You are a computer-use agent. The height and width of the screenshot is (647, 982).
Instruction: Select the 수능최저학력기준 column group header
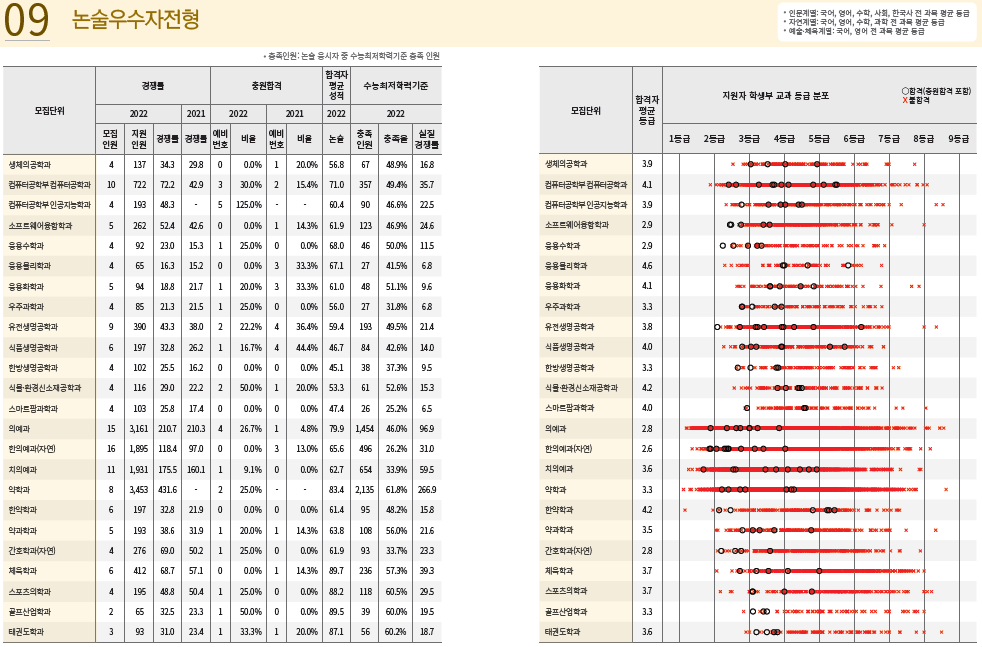396,86
